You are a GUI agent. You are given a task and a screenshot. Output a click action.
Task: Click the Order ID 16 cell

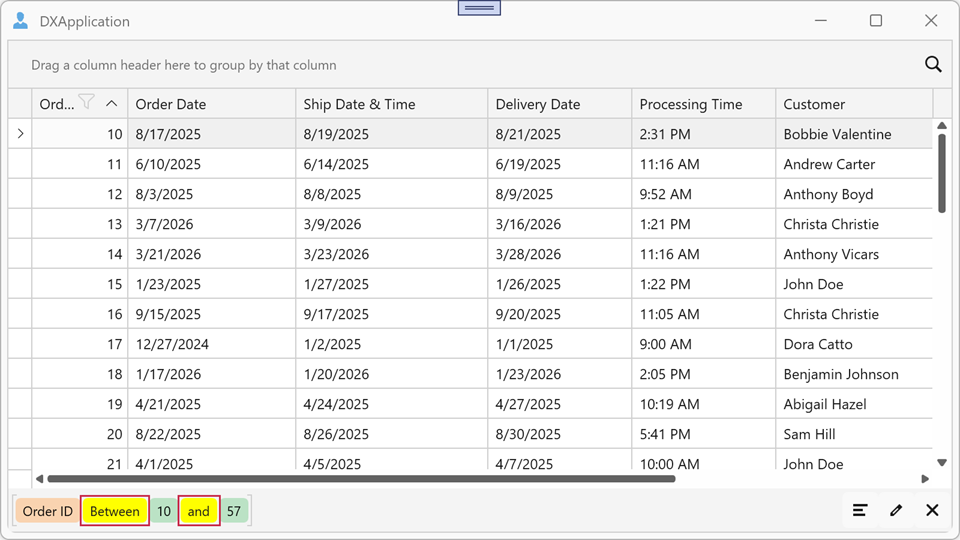80,314
